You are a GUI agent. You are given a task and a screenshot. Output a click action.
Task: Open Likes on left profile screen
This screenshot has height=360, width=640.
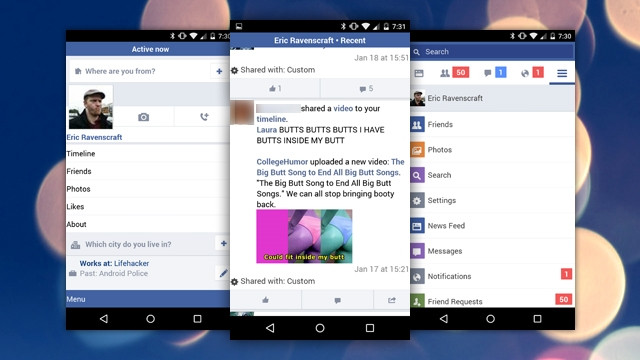[148, 207]
